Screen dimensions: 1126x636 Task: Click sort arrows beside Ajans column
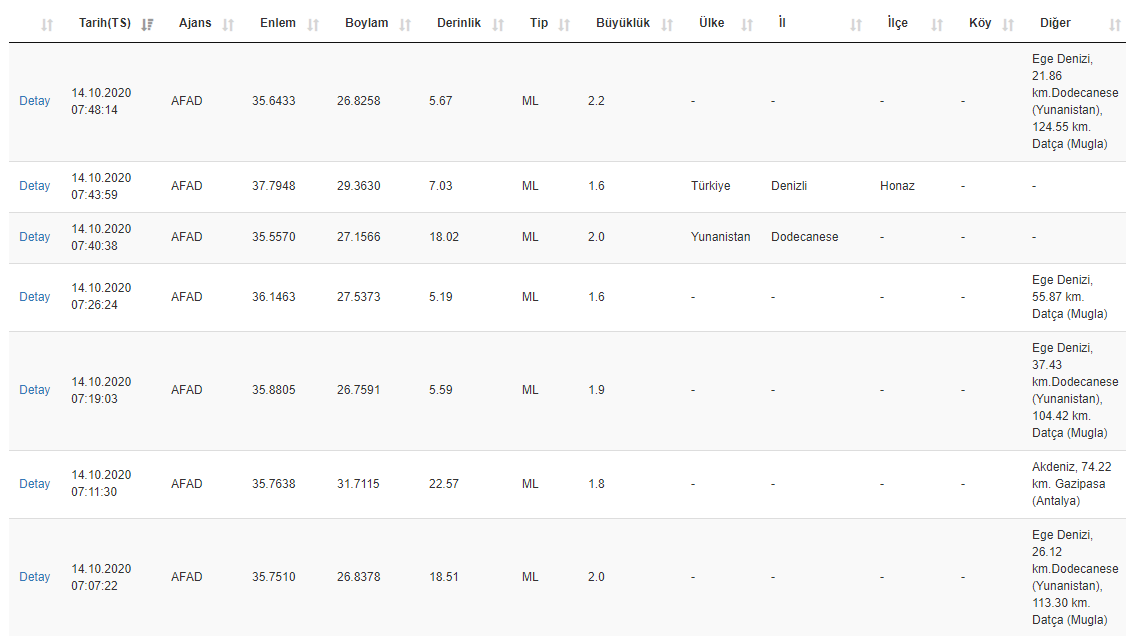point(228,24)
